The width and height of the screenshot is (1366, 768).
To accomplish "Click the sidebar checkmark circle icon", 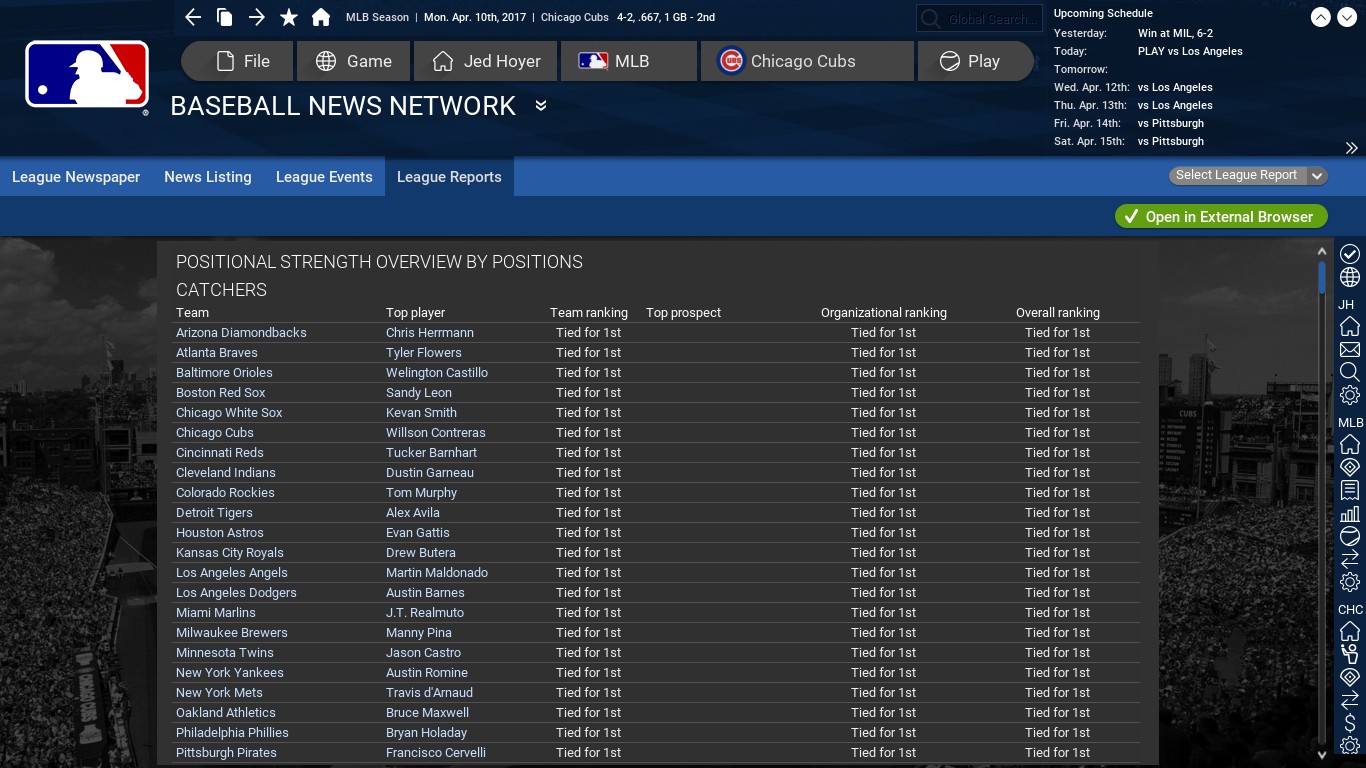I will pyautogui.click(x=1350, y=254).
